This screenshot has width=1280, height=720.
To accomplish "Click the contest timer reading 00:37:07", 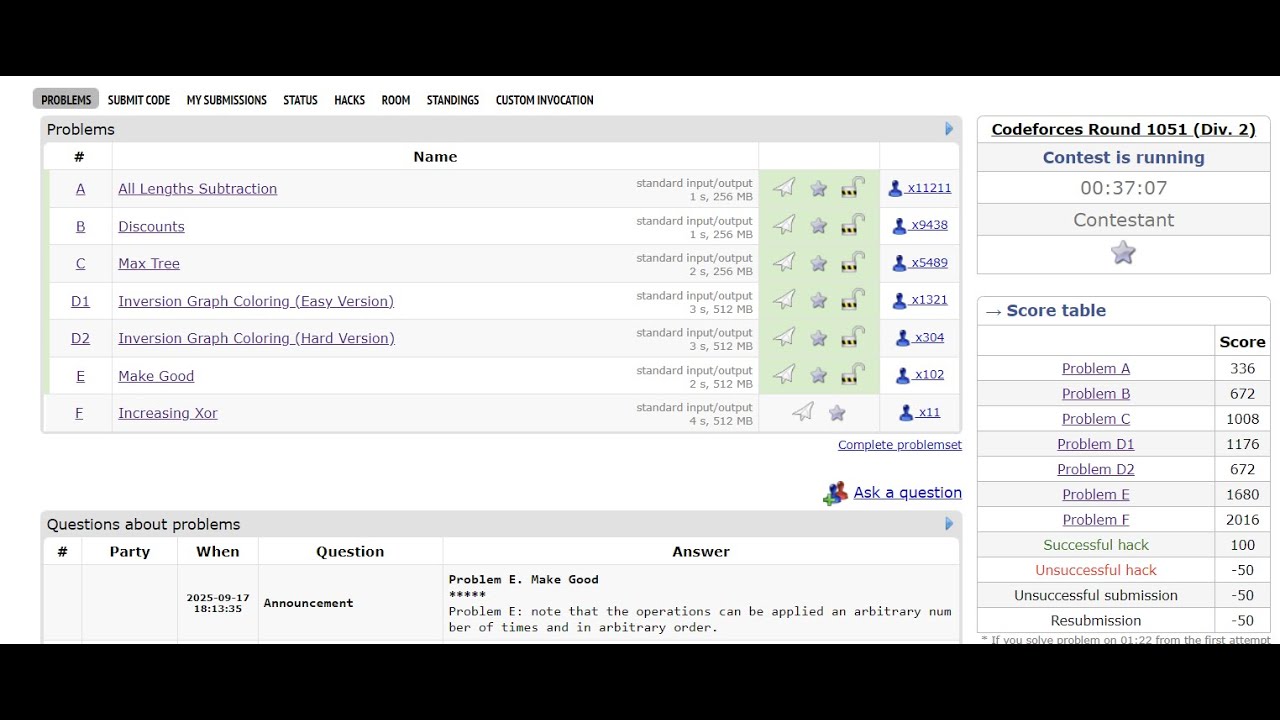I will click(x=1124, y=188).
